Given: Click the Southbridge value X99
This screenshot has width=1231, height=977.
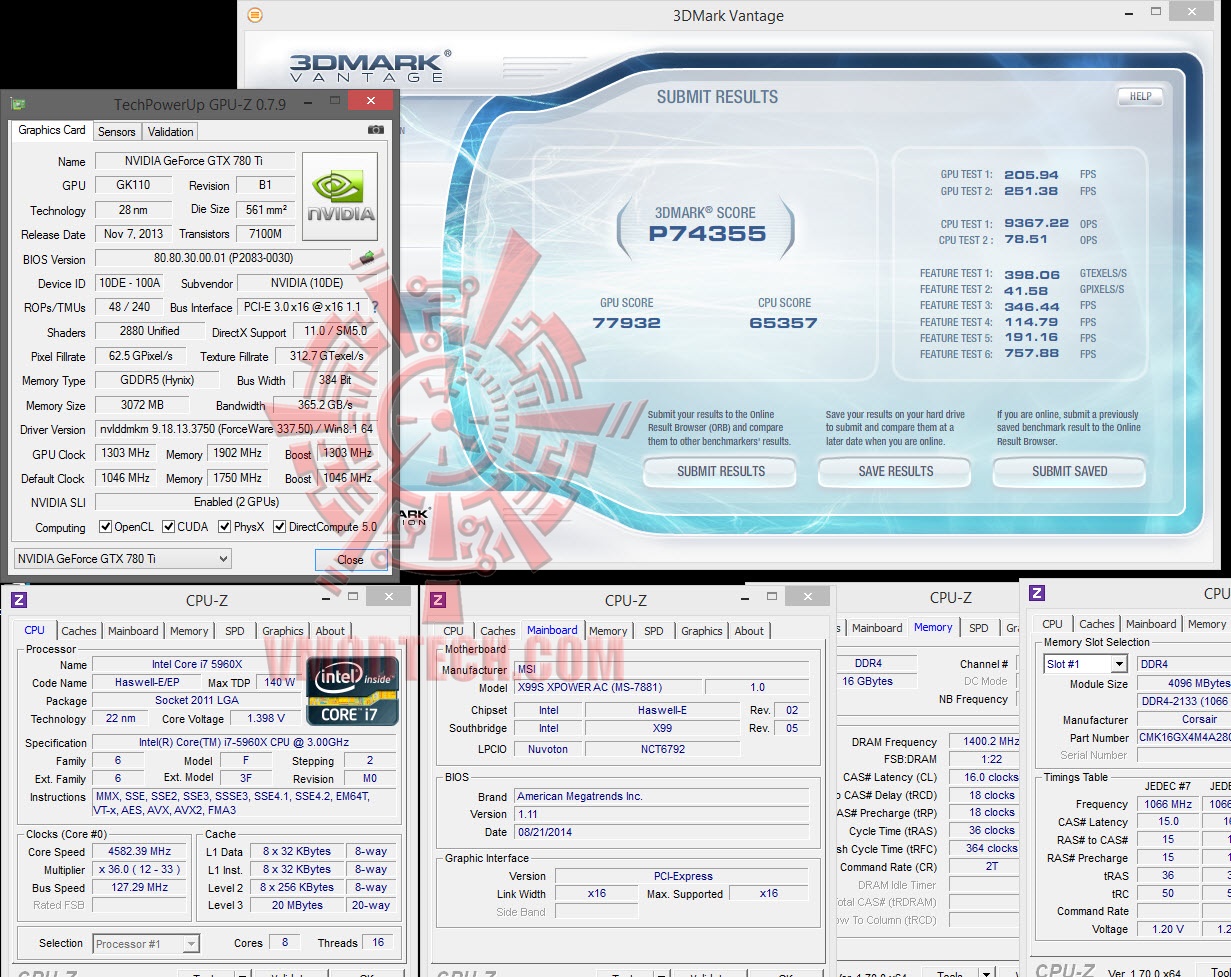Looking at the screenshot, I should click(x=661, y=729).
